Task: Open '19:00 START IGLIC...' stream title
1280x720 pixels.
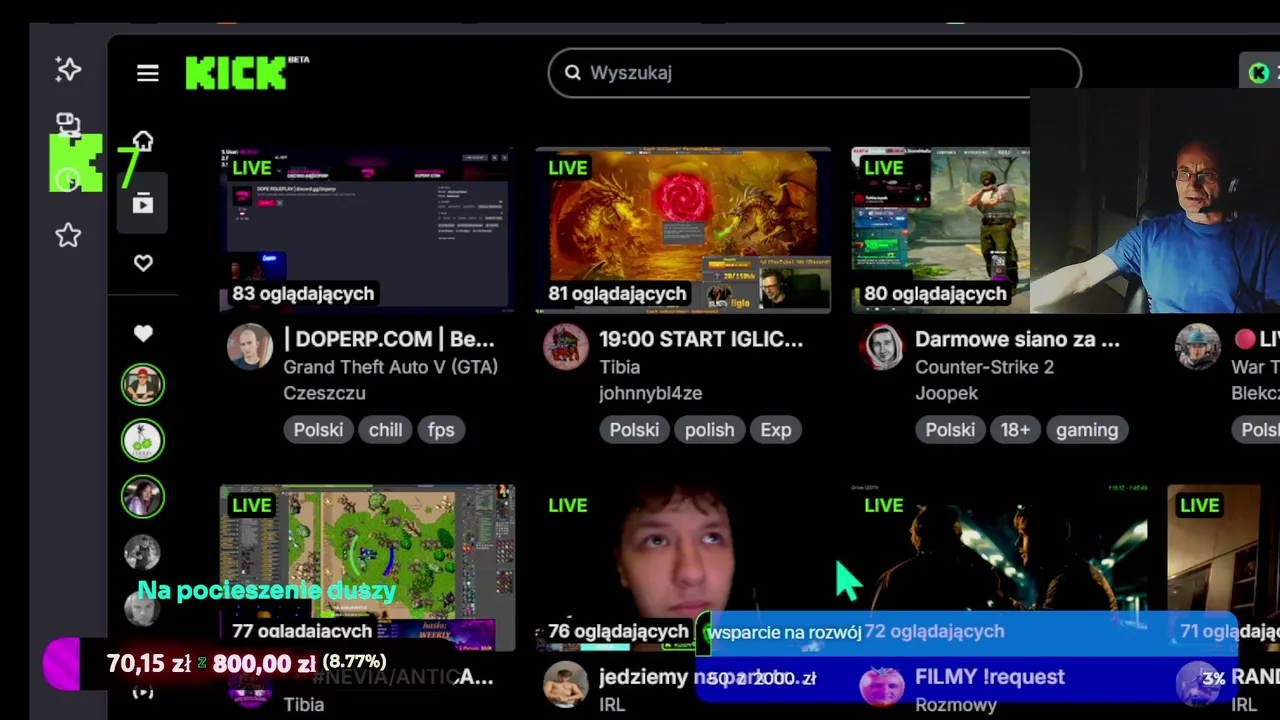Action: 701,339
